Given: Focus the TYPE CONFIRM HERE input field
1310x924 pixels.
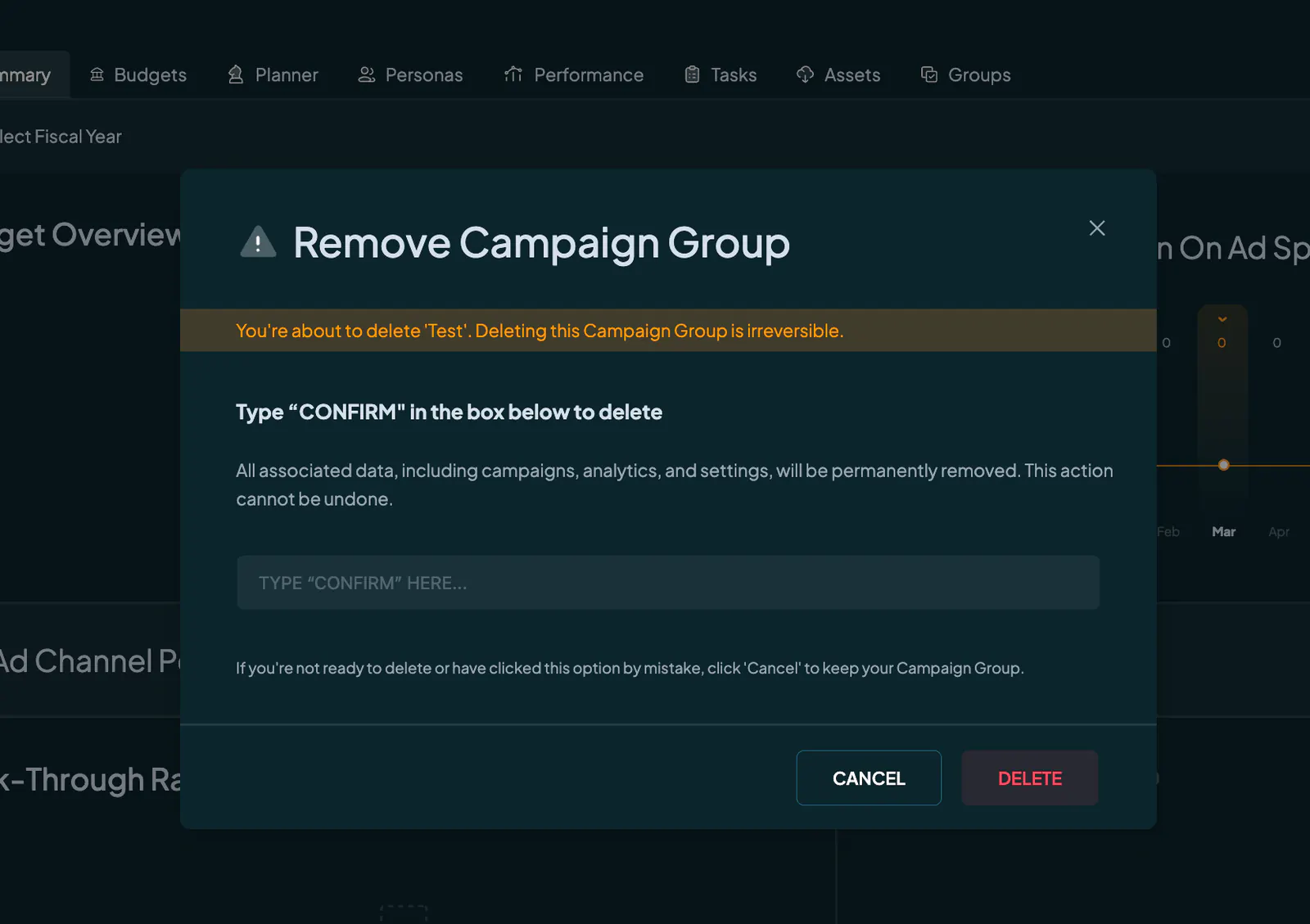Looking at the screenshot, I should point(668,583).
